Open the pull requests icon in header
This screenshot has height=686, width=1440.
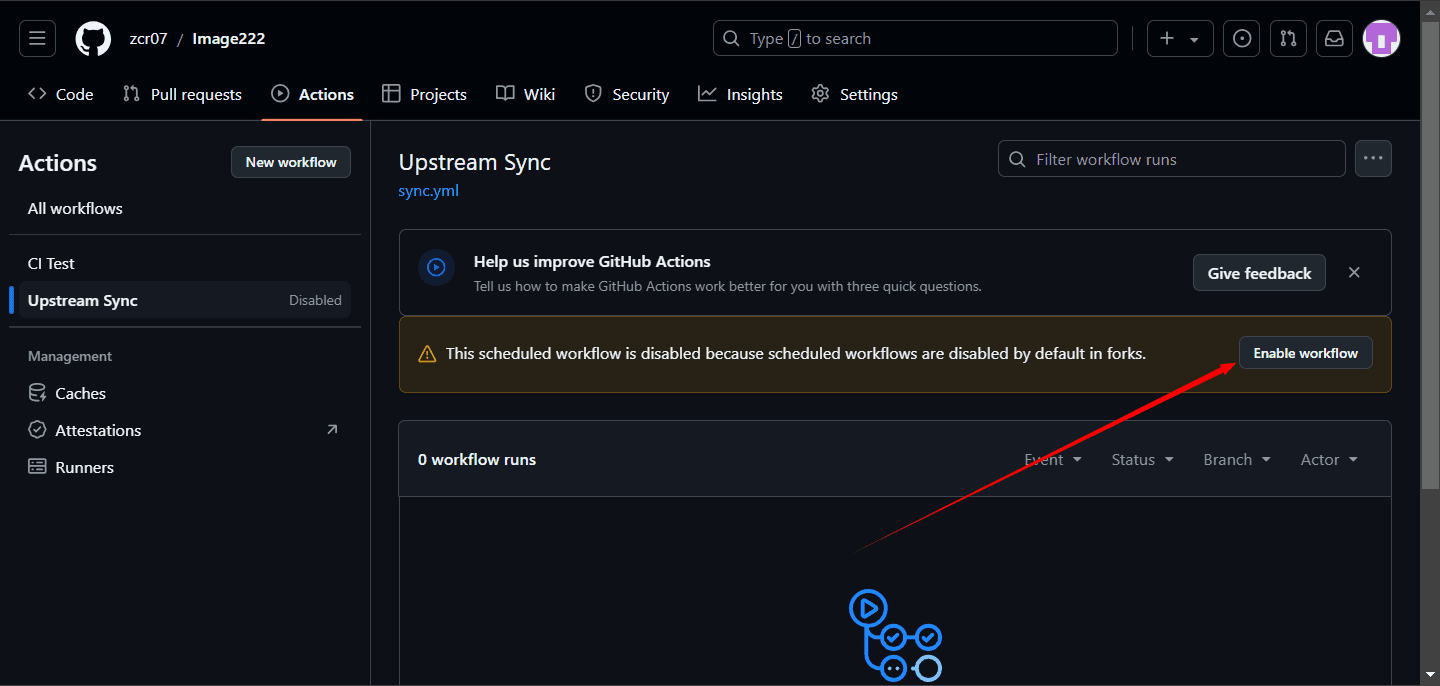tap(1288, 39)
